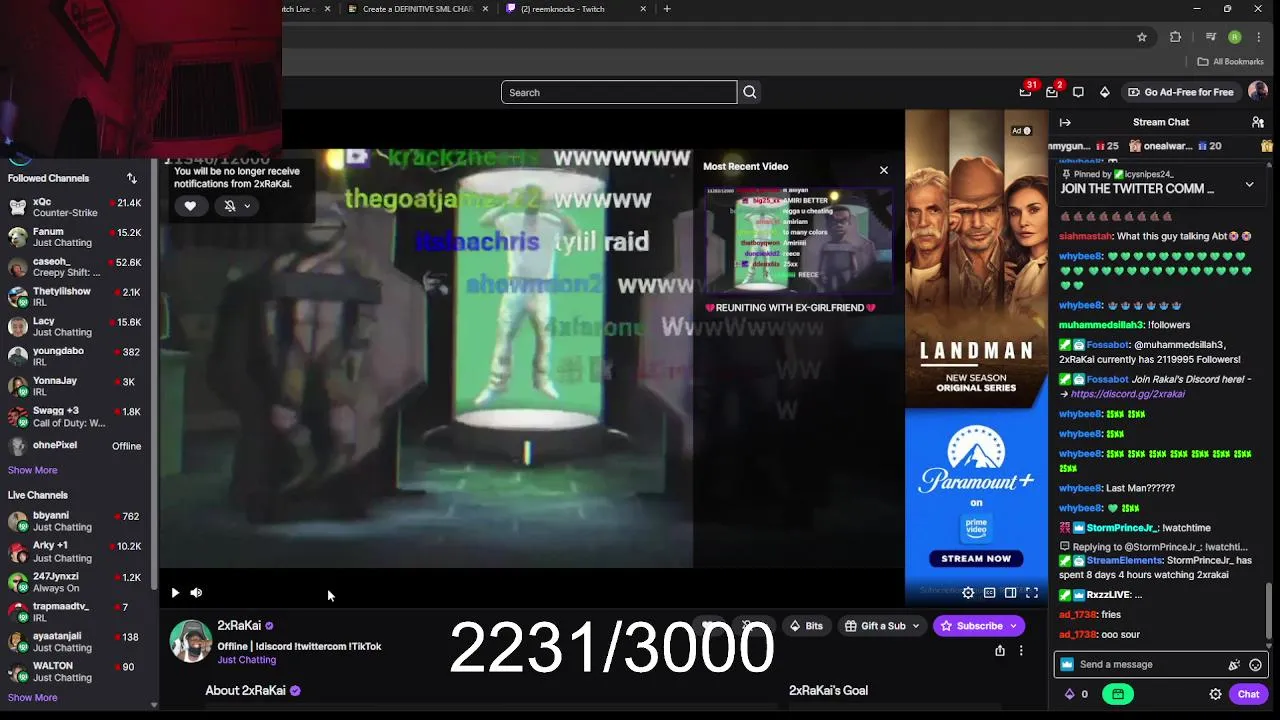
Task: Open the Most Recent Video thumbnail
Action: coord(798,240)
